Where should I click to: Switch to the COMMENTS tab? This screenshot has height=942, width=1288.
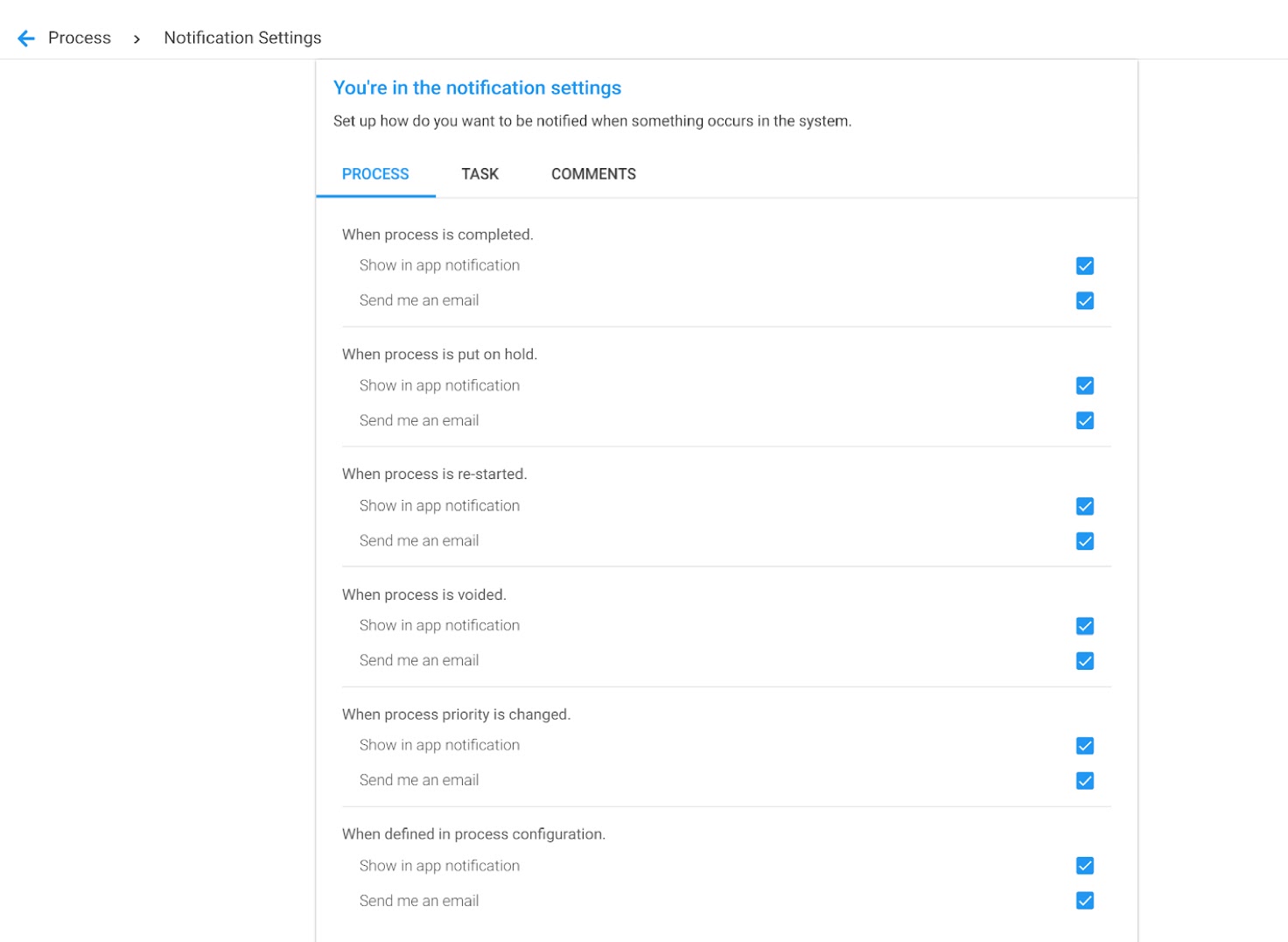click(x=593, y=173)
